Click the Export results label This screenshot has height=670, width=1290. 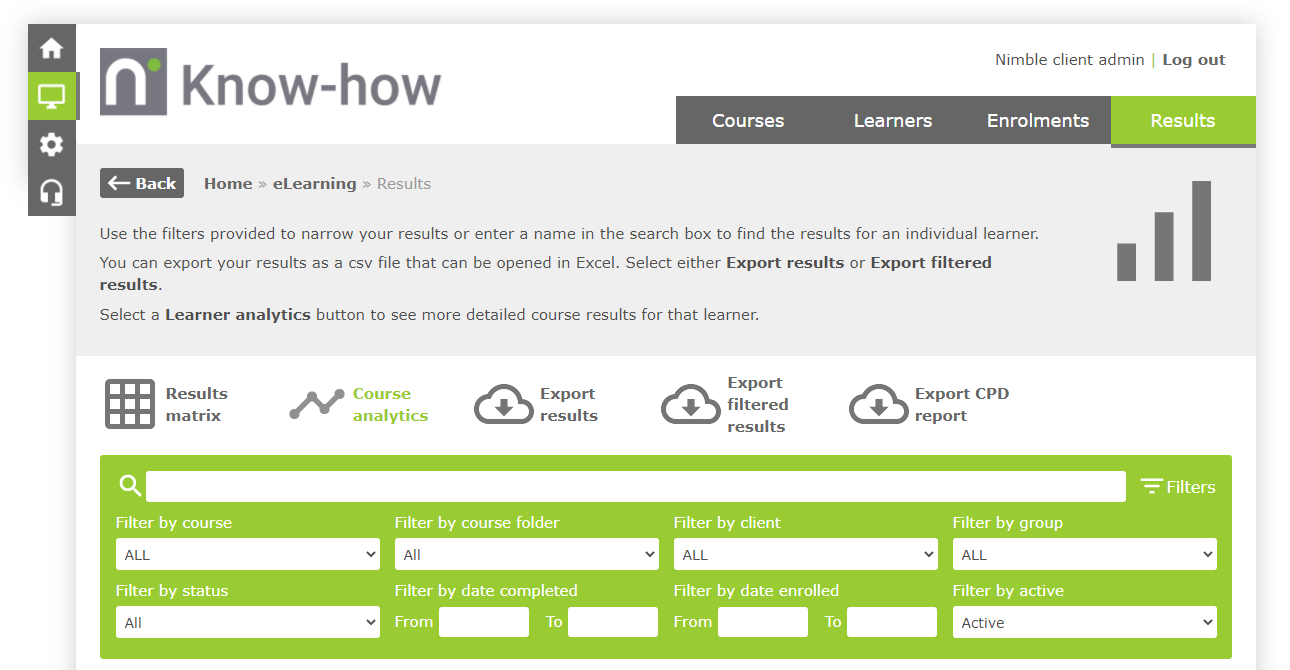point(569,404)
